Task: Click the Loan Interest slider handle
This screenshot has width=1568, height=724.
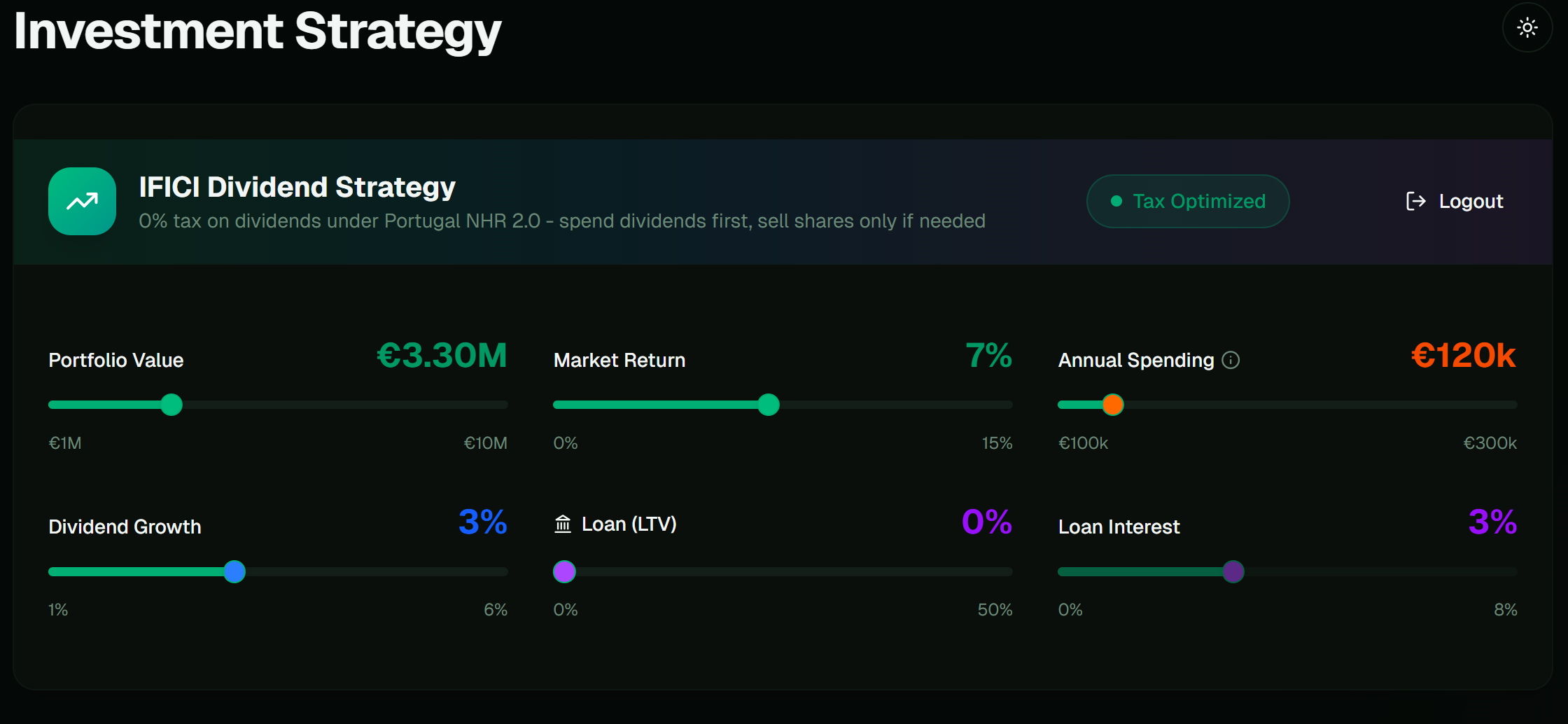Action: (1234, 571)
